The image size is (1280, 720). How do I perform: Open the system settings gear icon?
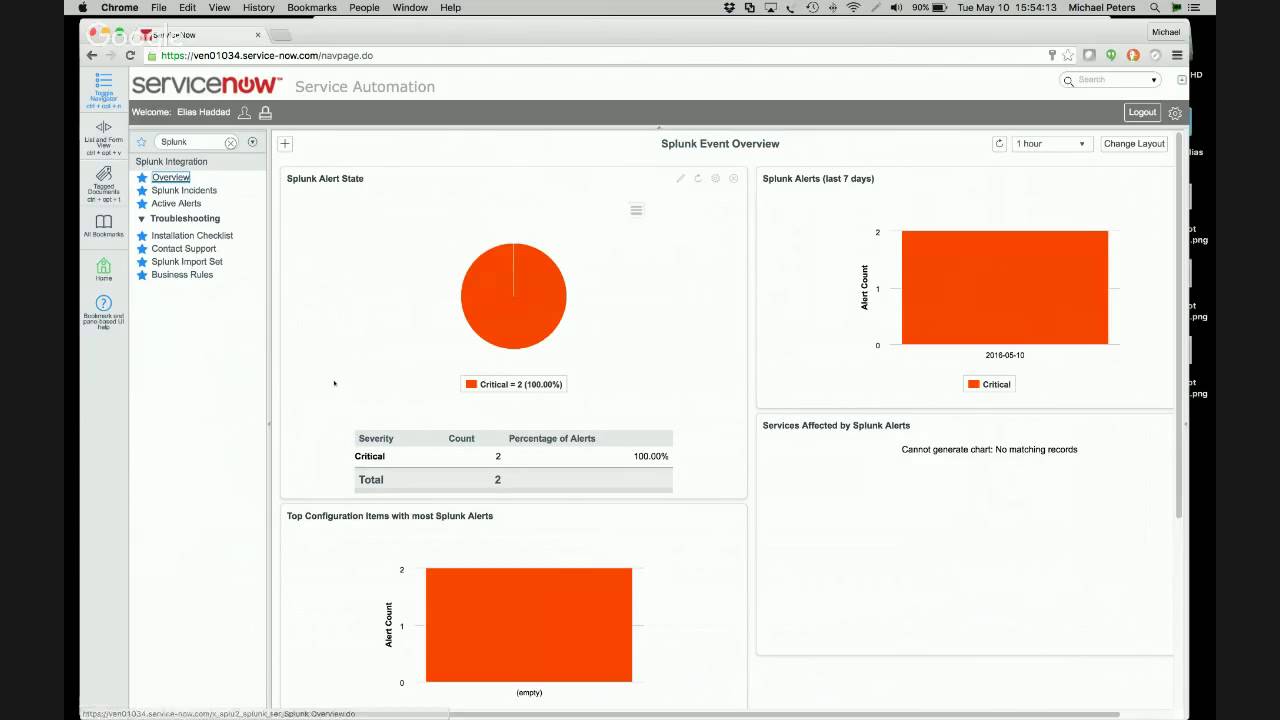[x=1175, y=113]
